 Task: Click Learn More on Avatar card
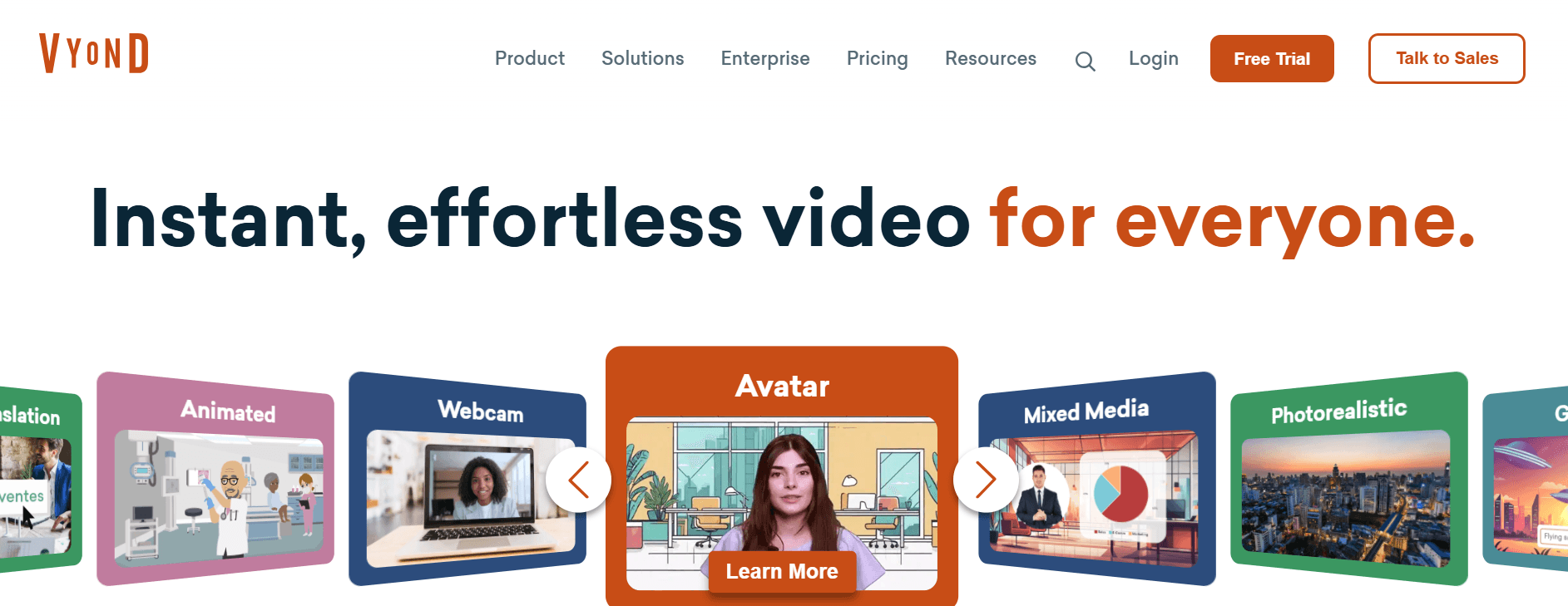[x=782, y=571]
